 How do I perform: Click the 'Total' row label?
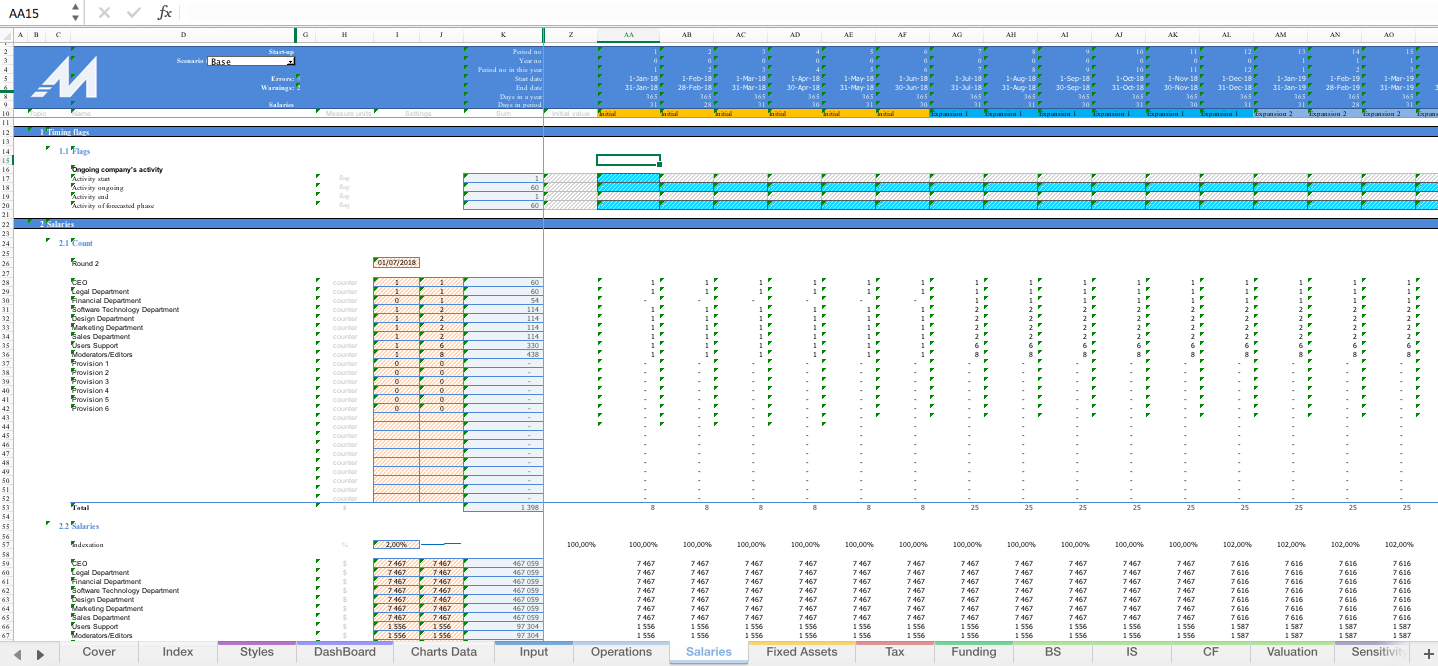(80, 508)
